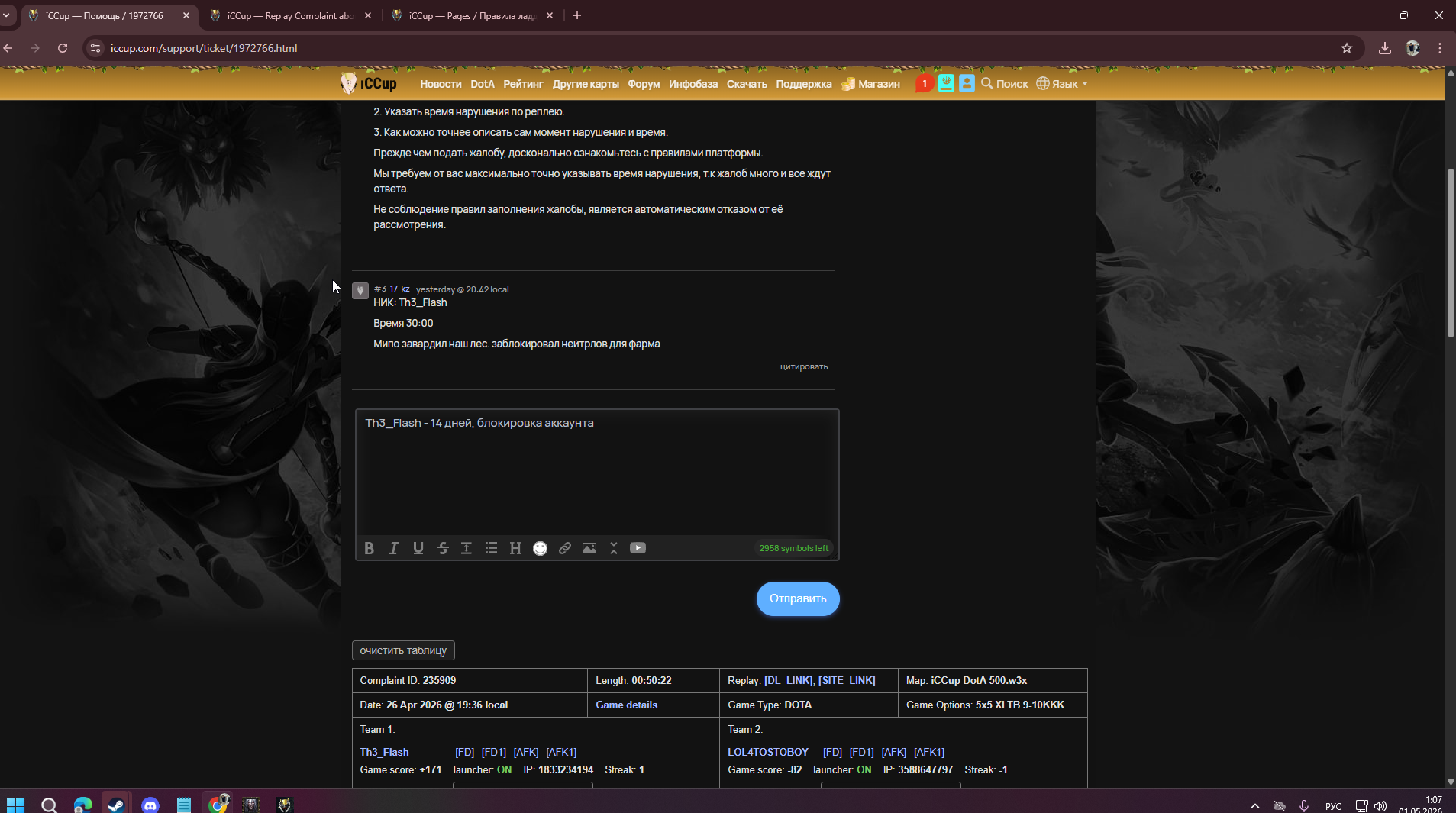Image resolution: width=1456 pixels, height=813 pixels.
Task: Submit reply with Отправить button
Action: pos(798,599)
